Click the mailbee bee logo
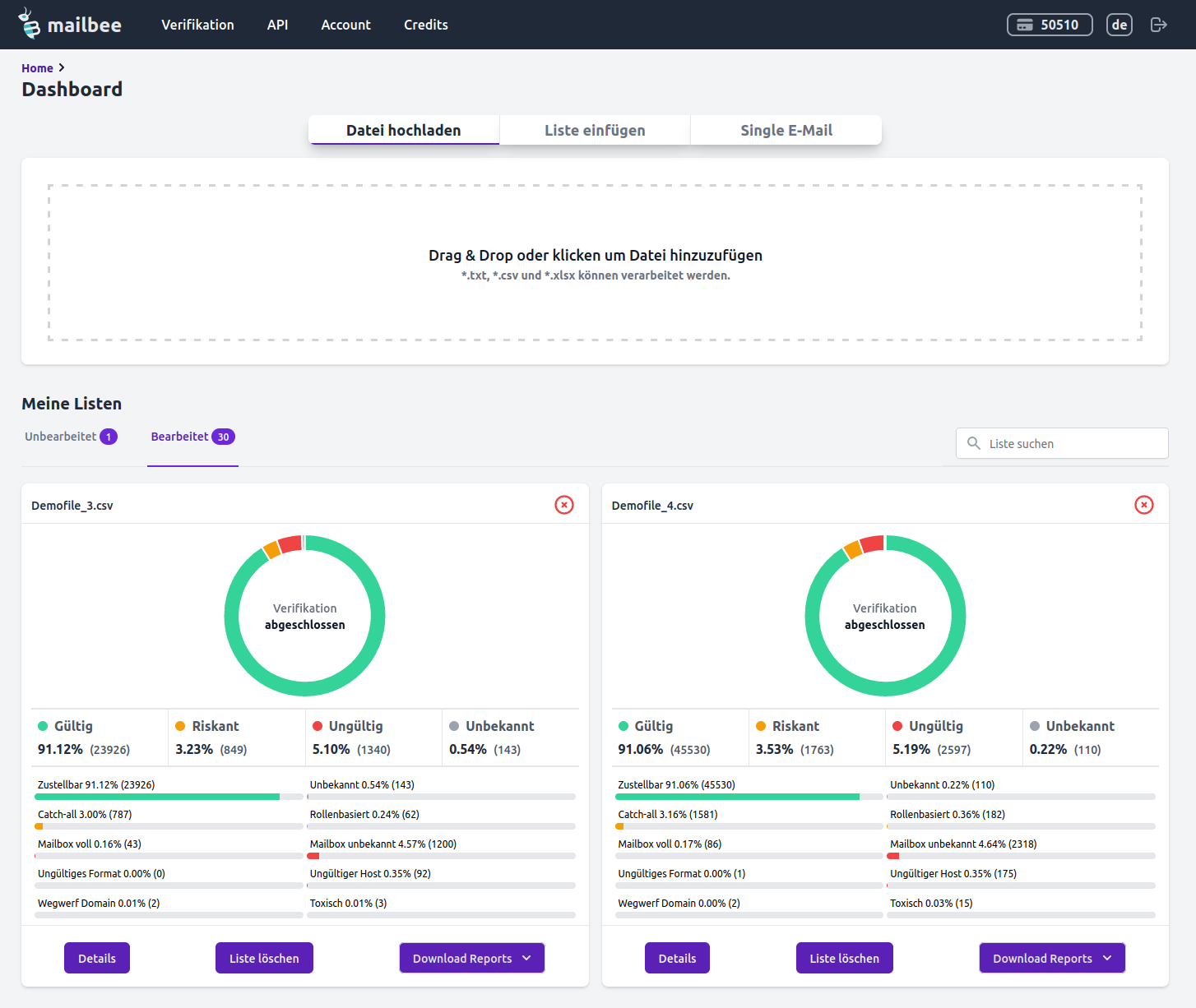The height and width of the screenshot is (1008, 1196). click(30, 24)
